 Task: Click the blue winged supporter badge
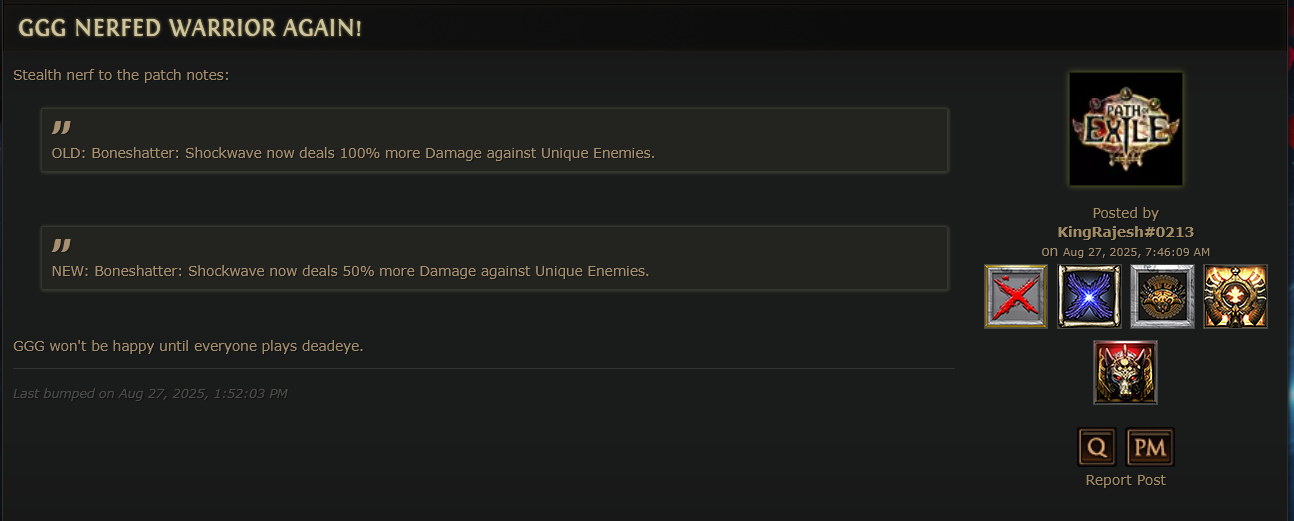1089,297
